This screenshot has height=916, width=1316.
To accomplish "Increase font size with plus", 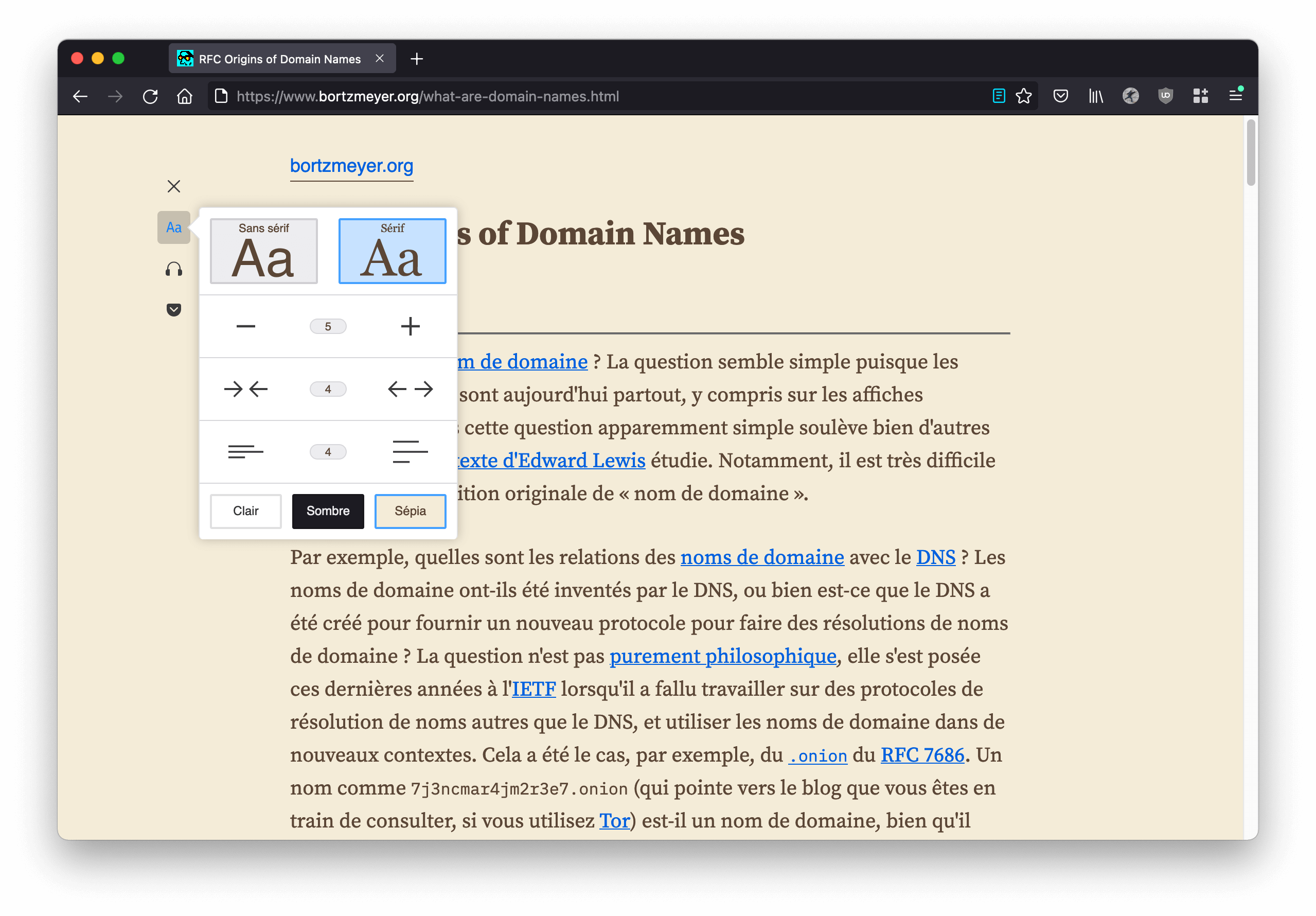I will [410, 326].
